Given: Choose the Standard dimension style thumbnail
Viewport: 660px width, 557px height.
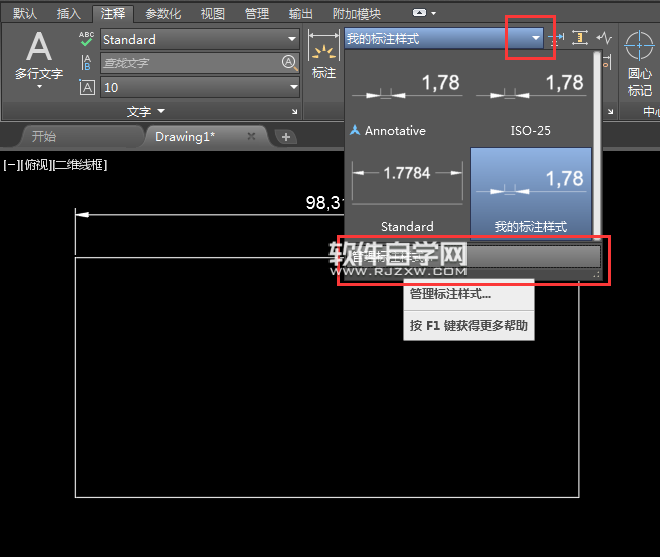Looking at the screenshot, I should pyautogui.click(x=407, y=192).
